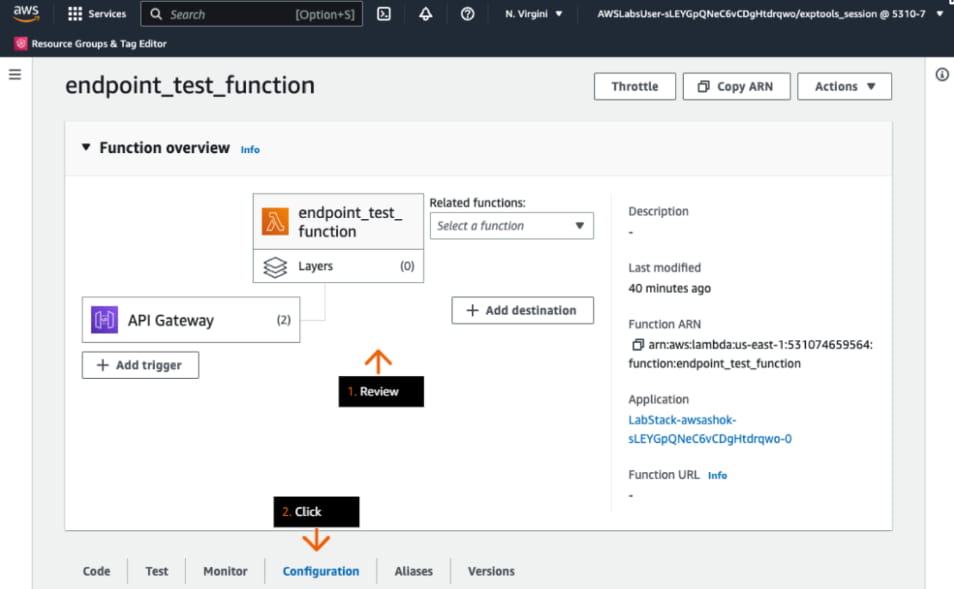Click the '40 minutes ago' value
This screenshot has width=954, height=589.
coord(669,288)
